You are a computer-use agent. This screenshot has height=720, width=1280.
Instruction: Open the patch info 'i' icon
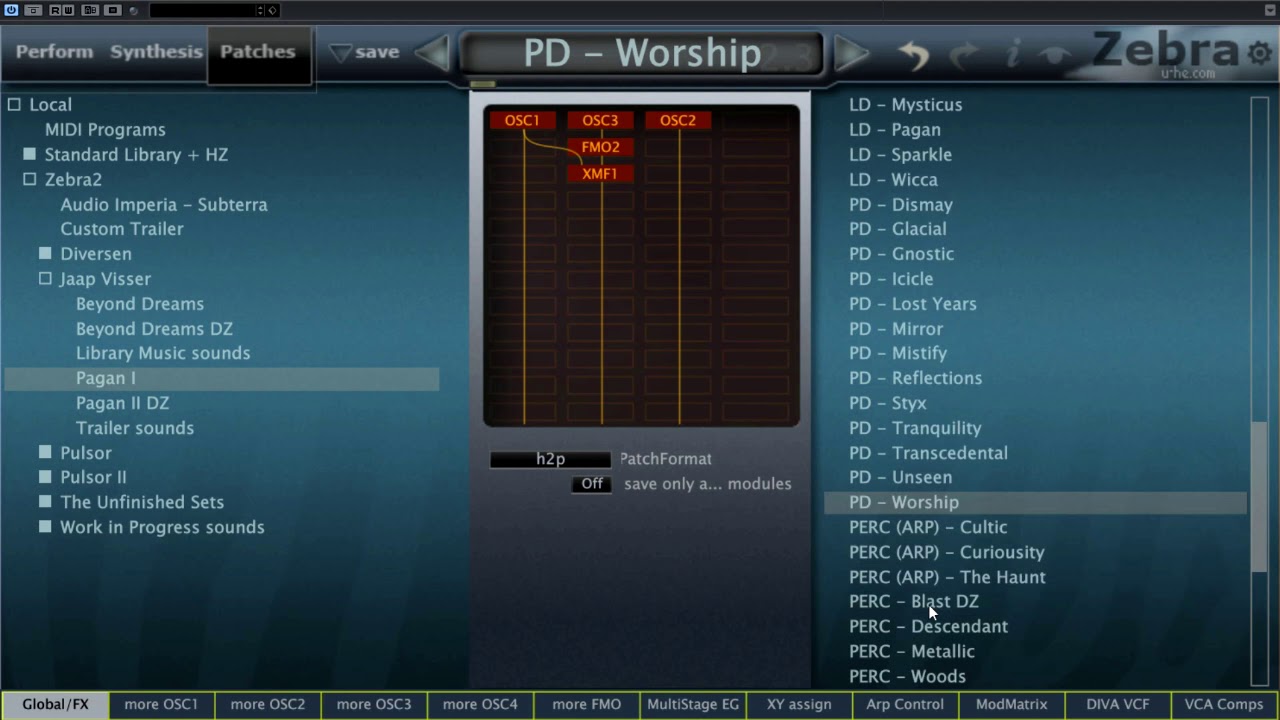click(1012, 54)
